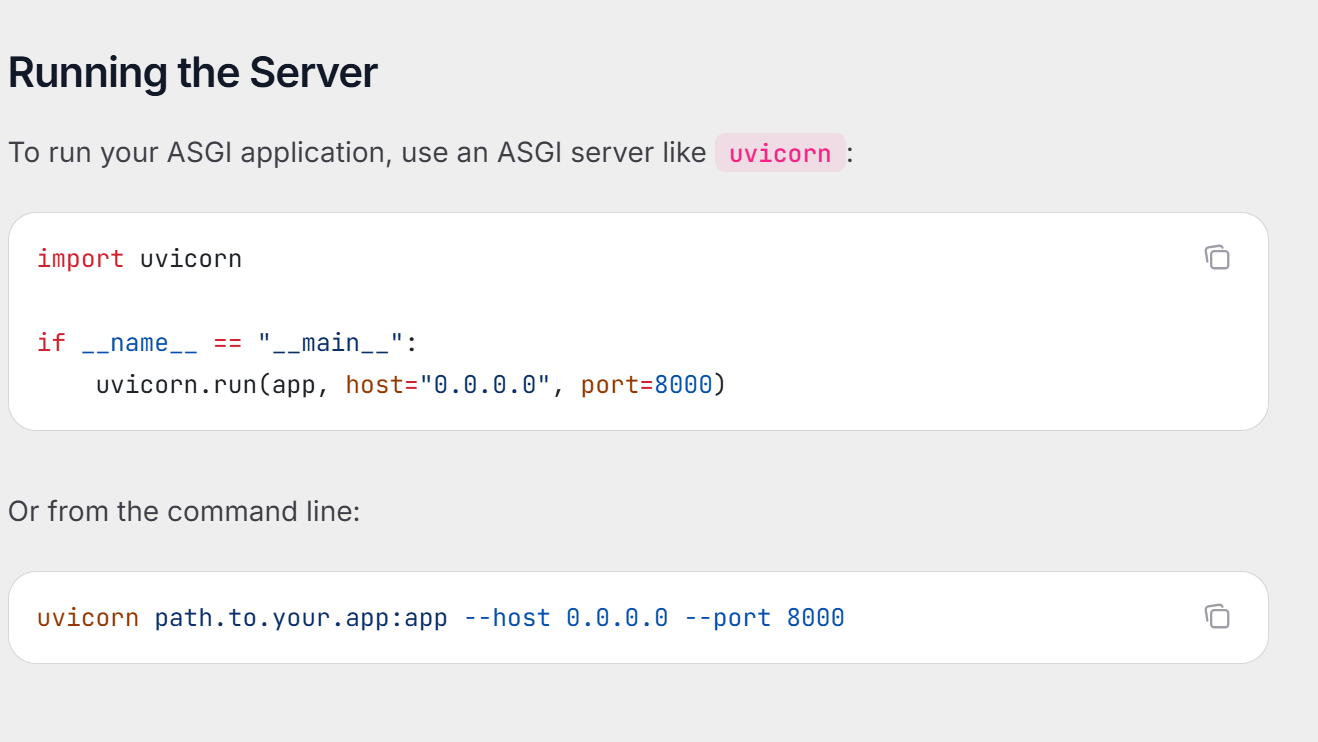This screenshot has height=742, width=1318.
Task: Click the '--host' flag in command line snippet
Action: pos(508,618)
